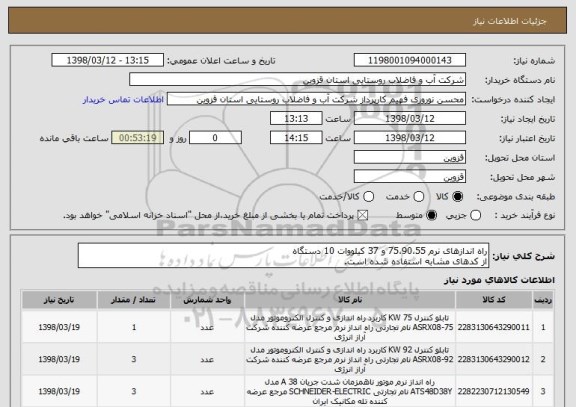Image resolution: width=576 pixels, height=407 pixels.
Task: Click item code 228313064329001​1
Action: tap(494, 327)
